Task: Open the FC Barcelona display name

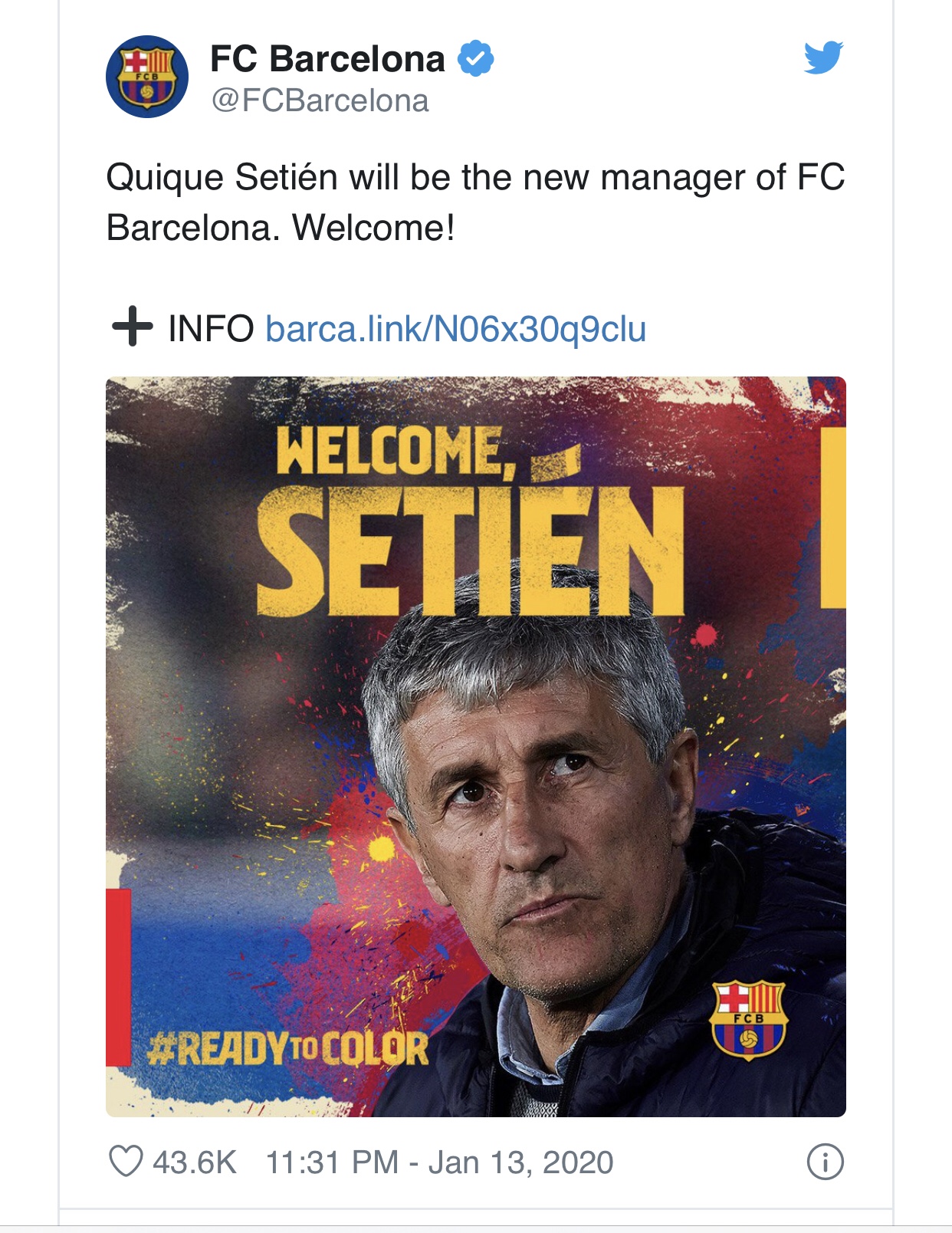Action: point(327,59)
